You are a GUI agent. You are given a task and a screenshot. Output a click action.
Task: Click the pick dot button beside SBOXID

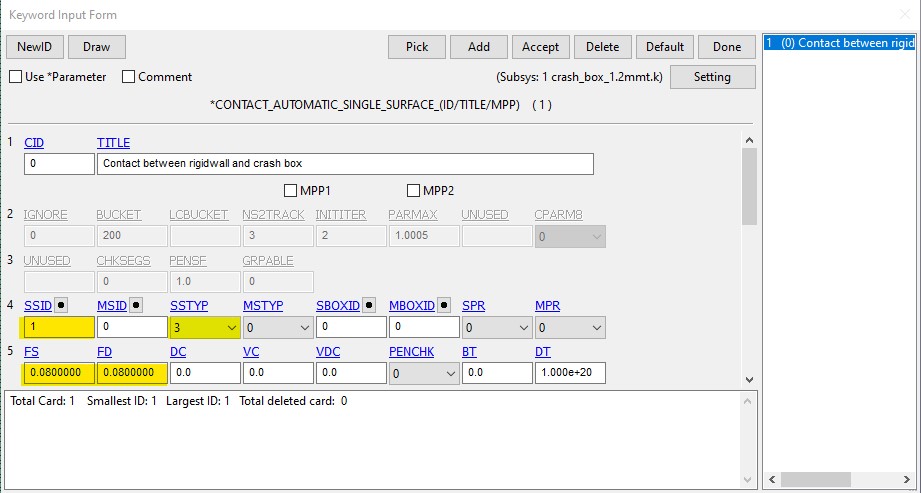368,305
